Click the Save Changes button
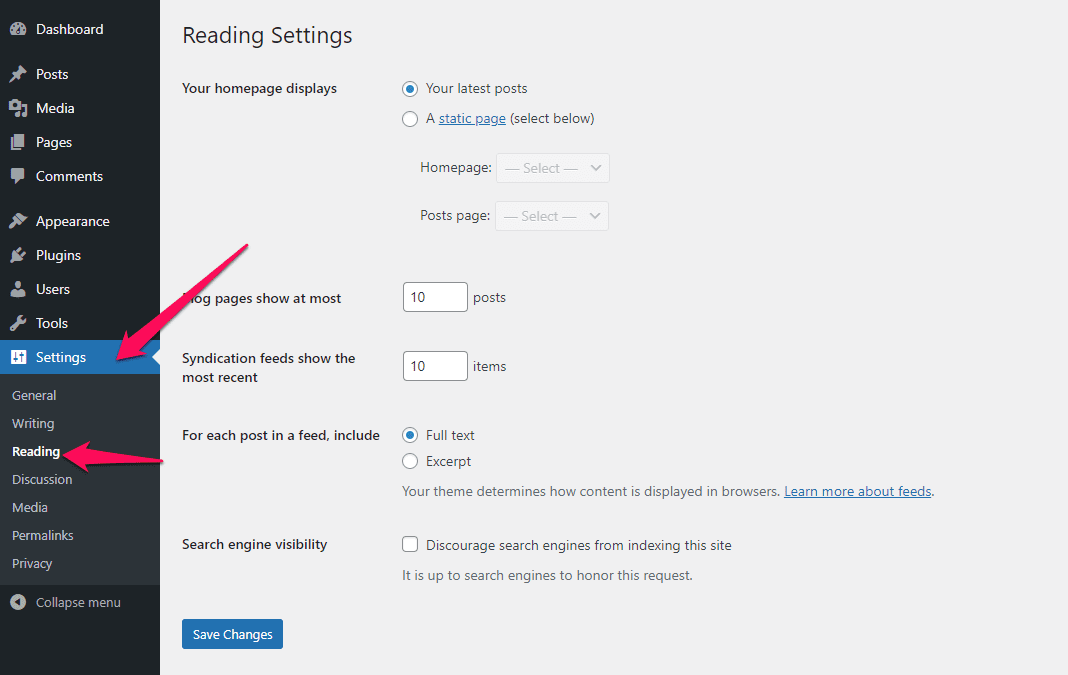 pos(232,634)
